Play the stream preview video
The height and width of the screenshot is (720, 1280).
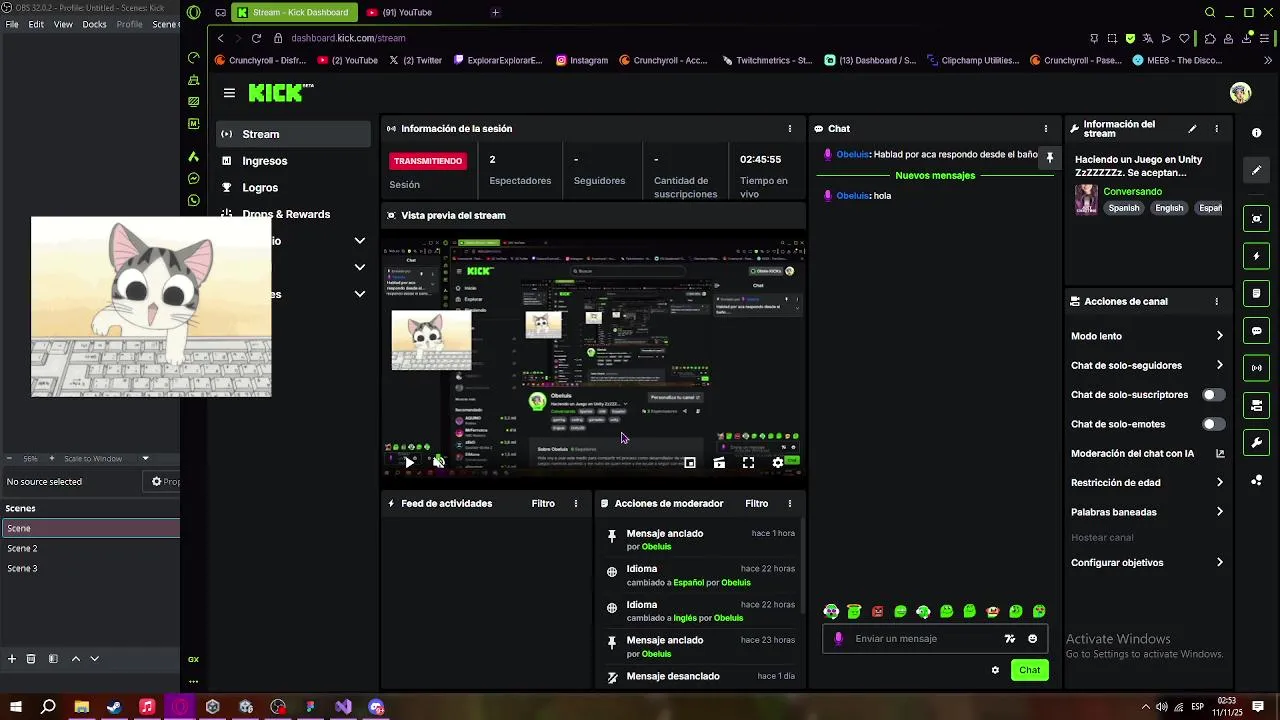[409, 462]
